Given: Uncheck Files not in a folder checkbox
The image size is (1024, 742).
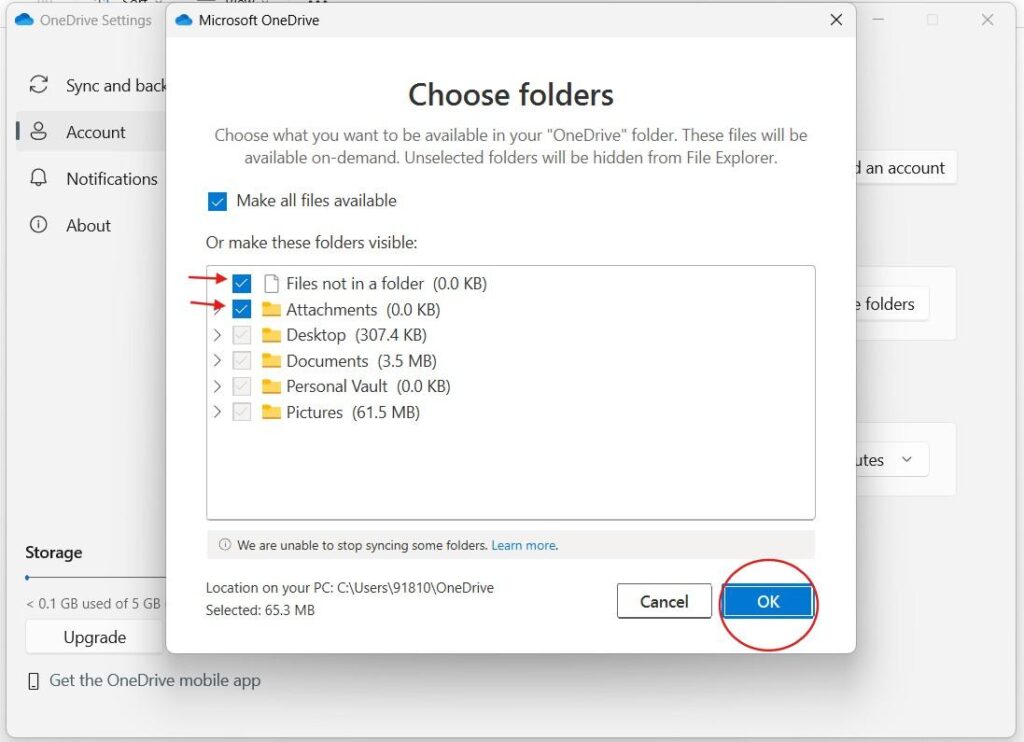Looking at the screenshot, I should tap(242, 283).
